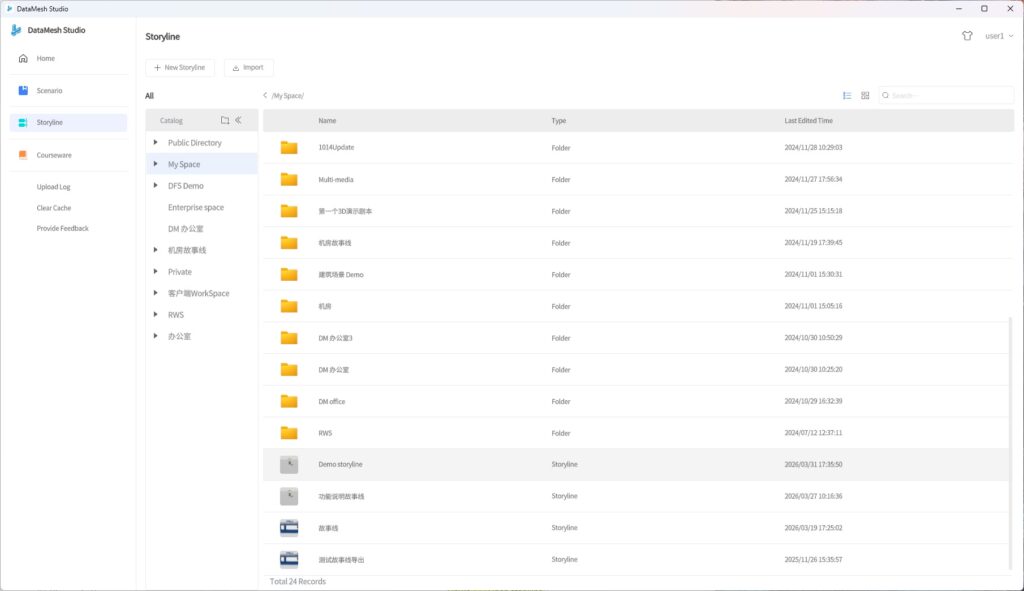The image size is (1024, 591).
Task: Expand the Public Directory tree node
Action: point(156,142)
